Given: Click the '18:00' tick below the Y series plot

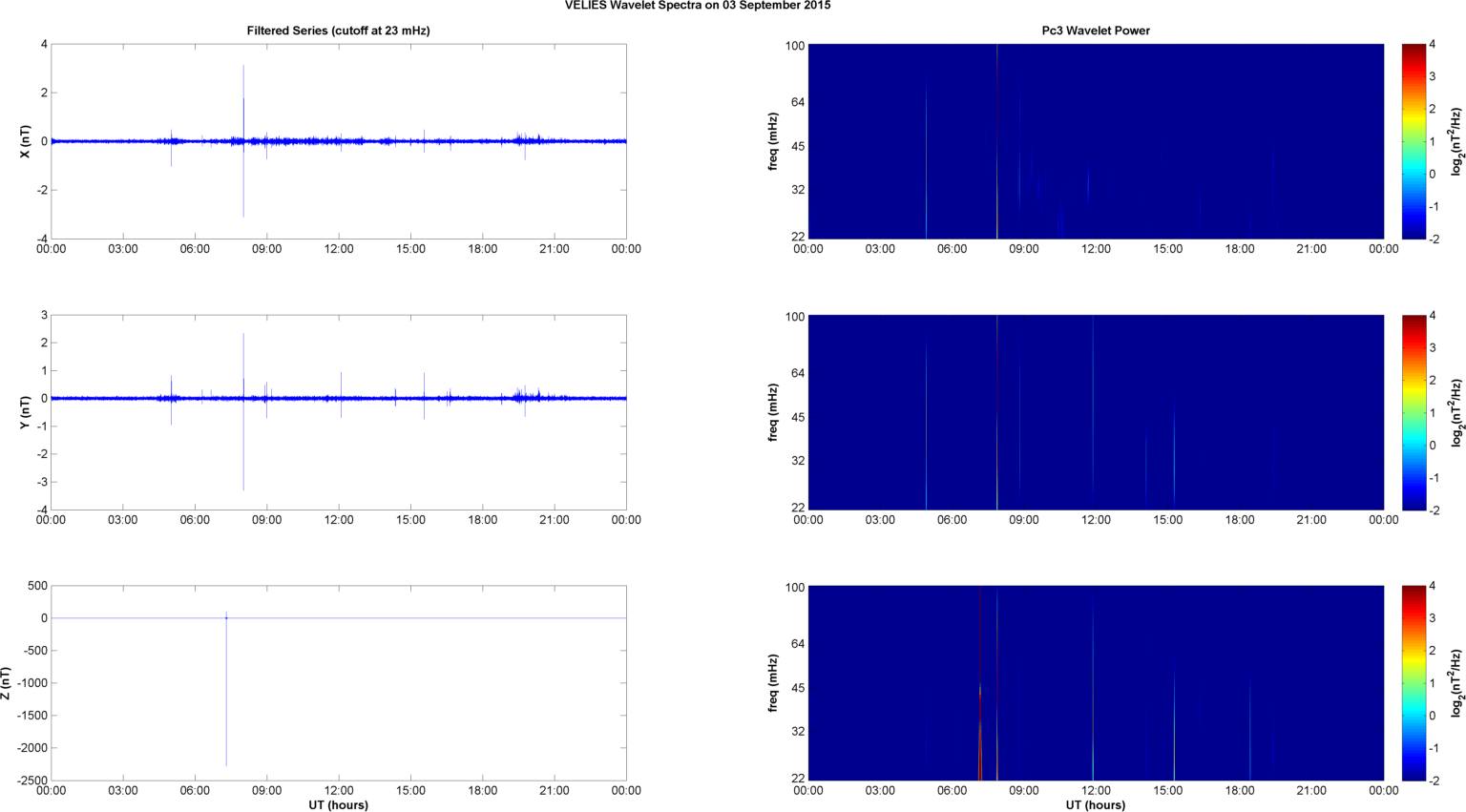Looking at the screenshot, I should (x=482, y=520).
